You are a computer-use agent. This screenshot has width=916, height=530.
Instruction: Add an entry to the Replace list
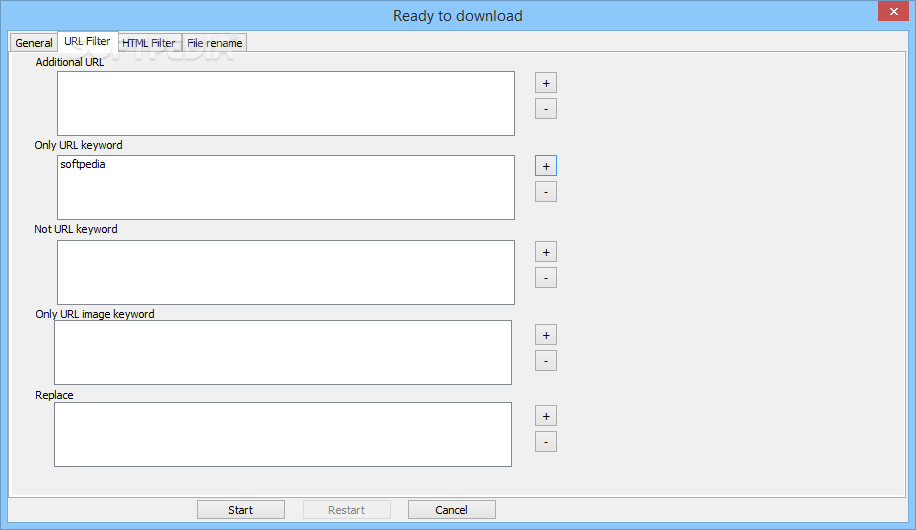coord(546,416)
